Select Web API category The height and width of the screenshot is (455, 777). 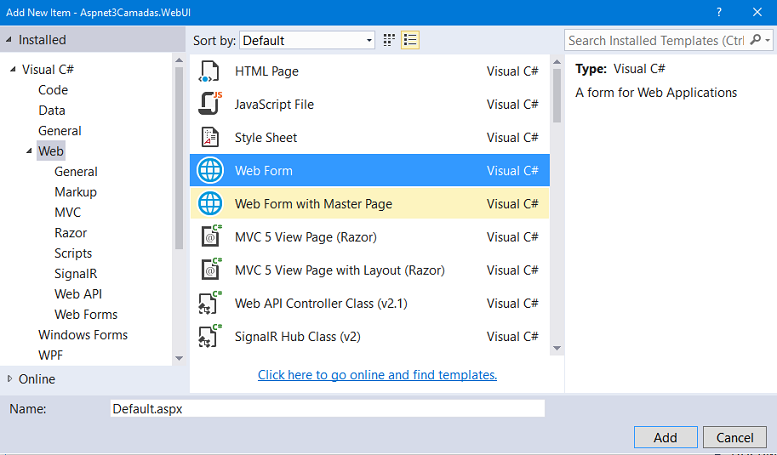(x=78, y=294)
